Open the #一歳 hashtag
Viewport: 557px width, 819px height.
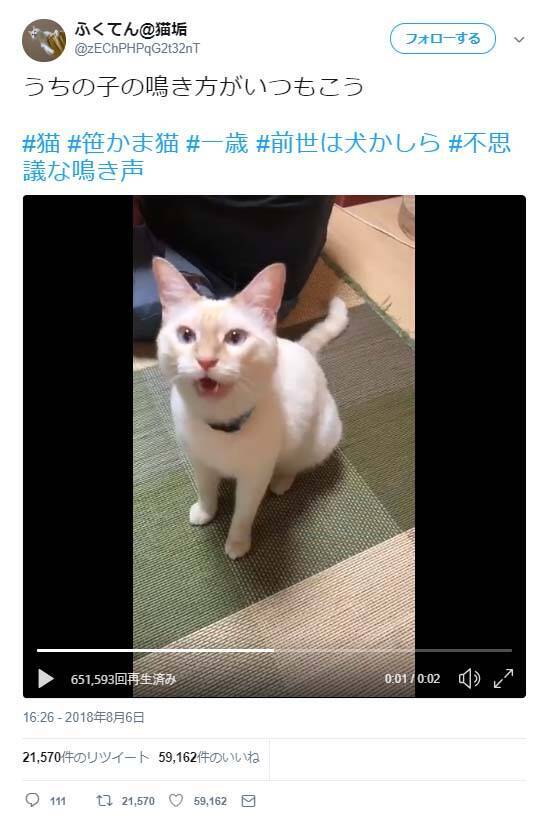pos(217,143)
